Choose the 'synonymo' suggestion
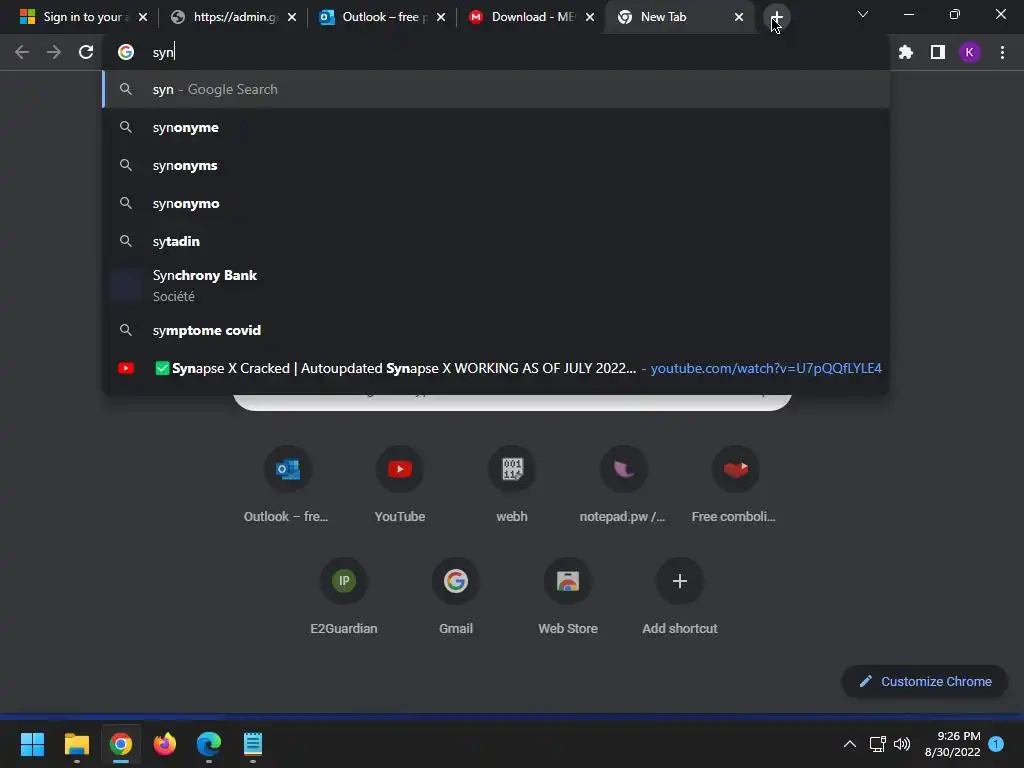 coord(496,203)
